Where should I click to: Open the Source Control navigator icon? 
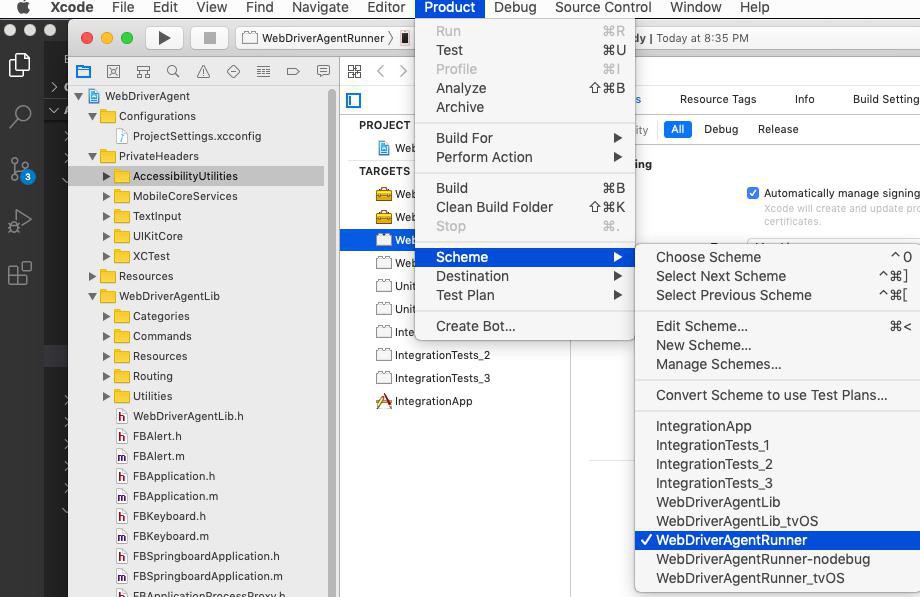pyautogui.click(x=113, y=72)
